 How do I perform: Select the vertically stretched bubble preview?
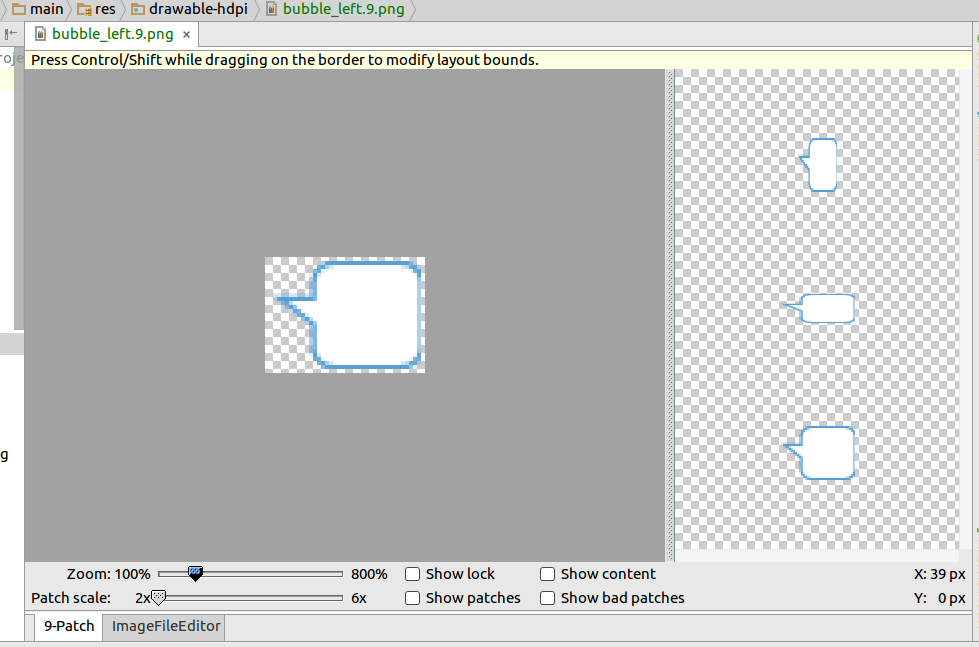click(x=819, y=165)
